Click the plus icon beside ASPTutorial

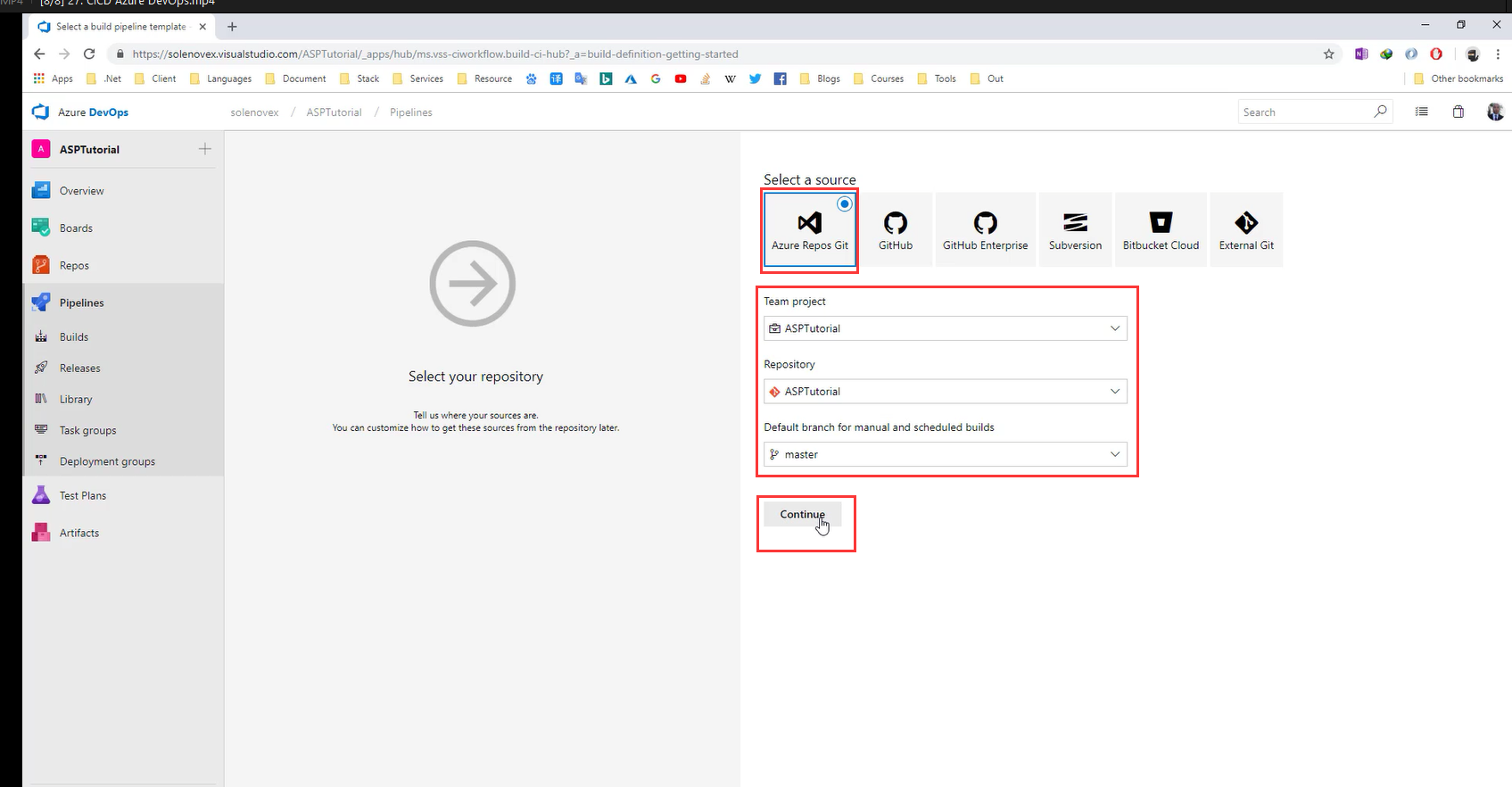pos(205,149)
